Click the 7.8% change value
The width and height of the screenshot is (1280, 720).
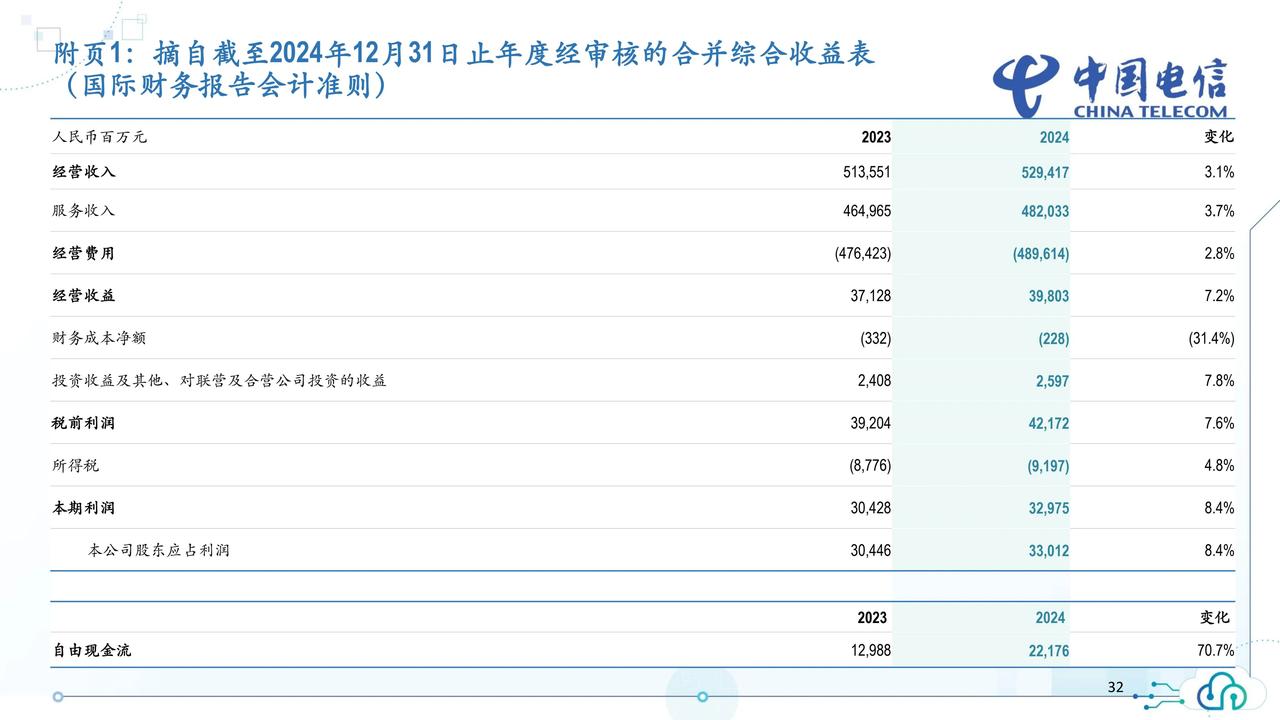1219,381
